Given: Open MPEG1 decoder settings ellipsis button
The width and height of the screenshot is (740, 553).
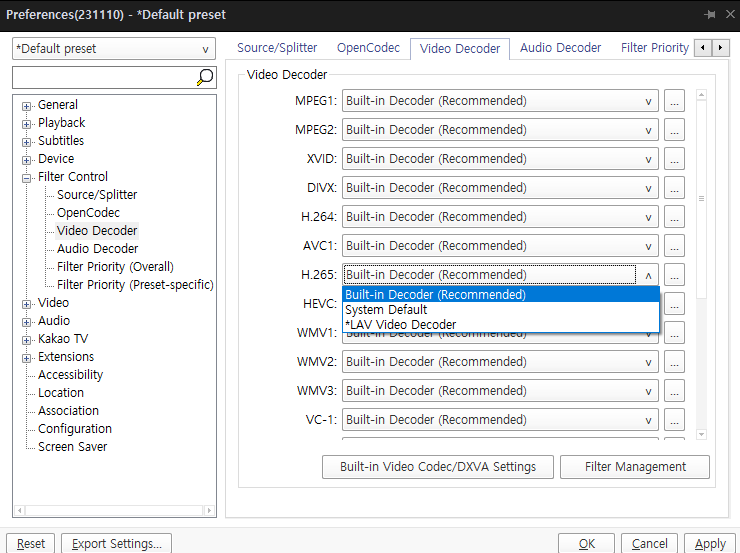Looking at the screenshot, I should 674,101.
